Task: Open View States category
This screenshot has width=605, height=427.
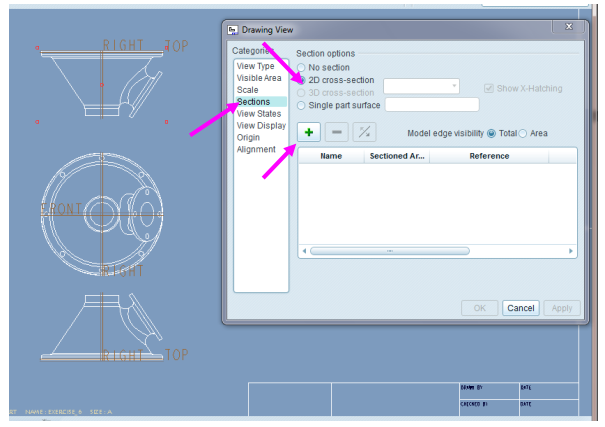Action: coord(258,114)
